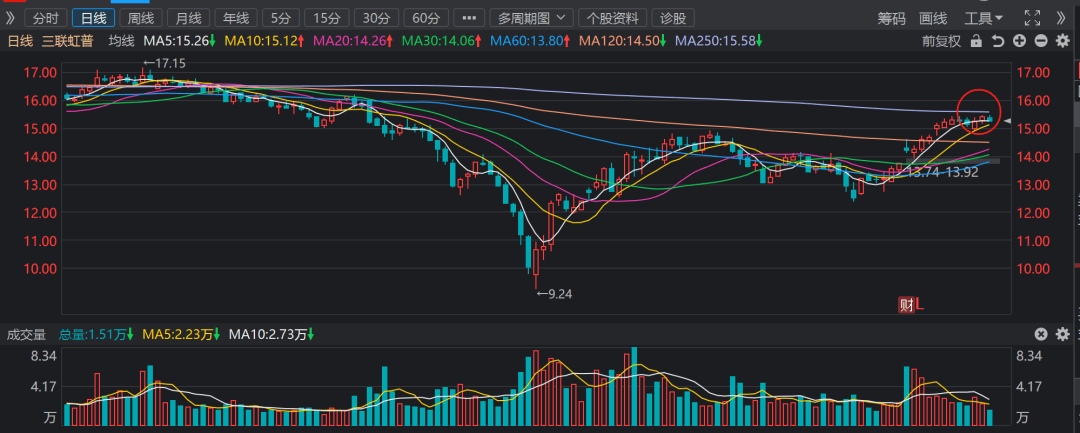Open 个股资料 stock info
Screen dimensions: 1080x433
point(612,18)
